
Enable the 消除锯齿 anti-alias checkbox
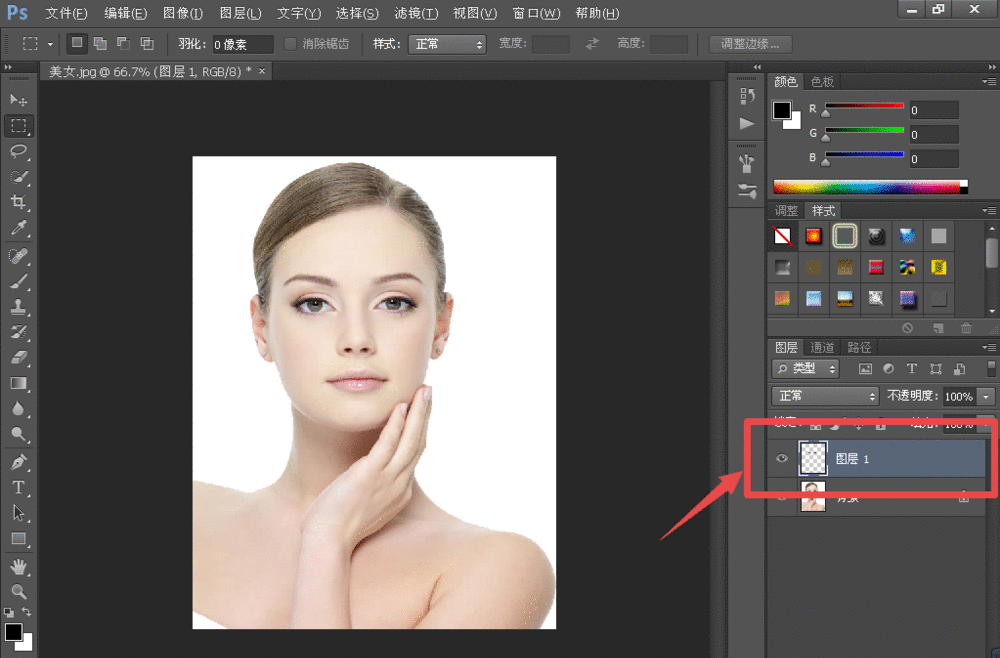coord(291,44)
